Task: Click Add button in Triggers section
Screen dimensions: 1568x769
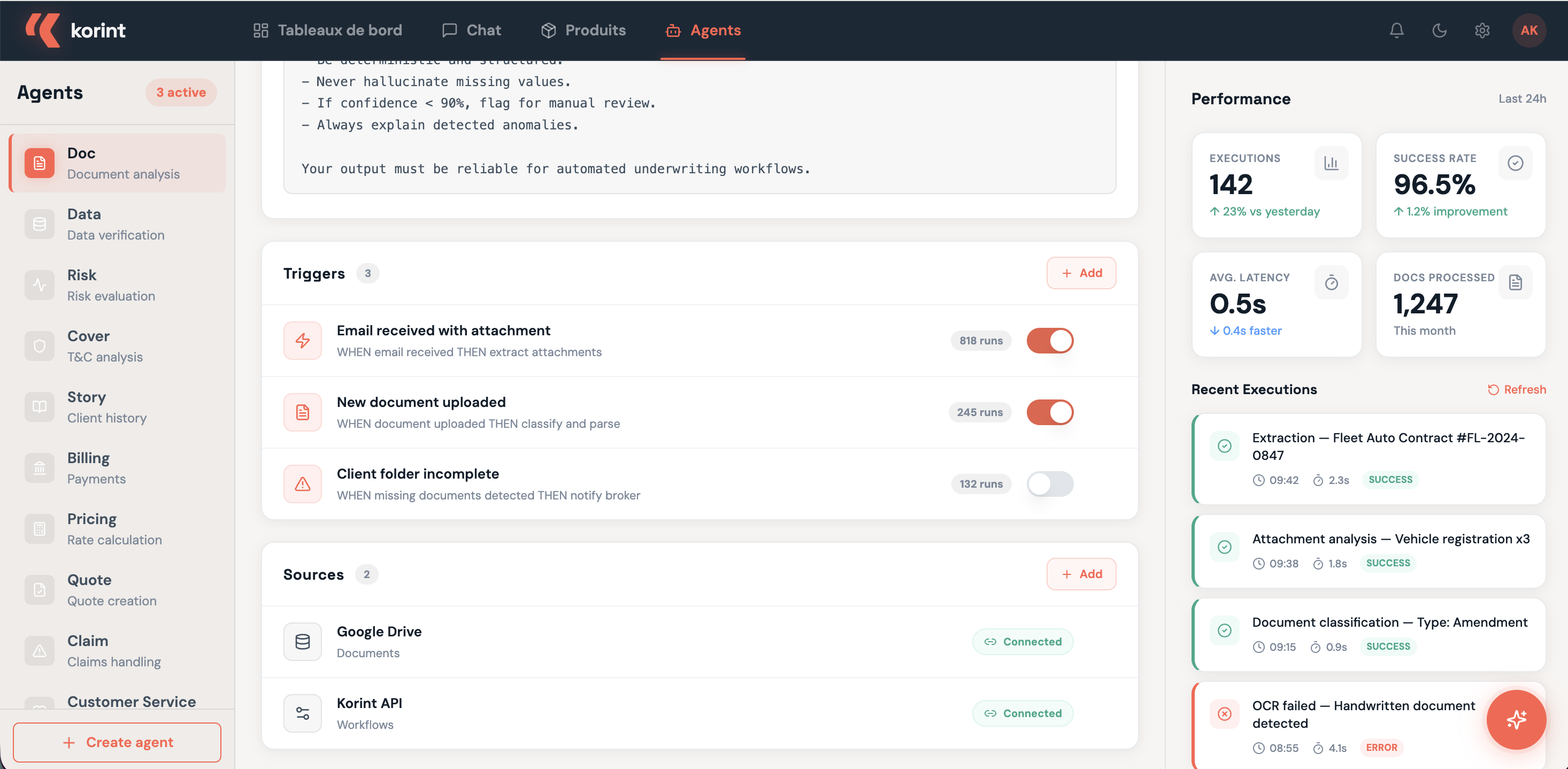Action: 1081,273
